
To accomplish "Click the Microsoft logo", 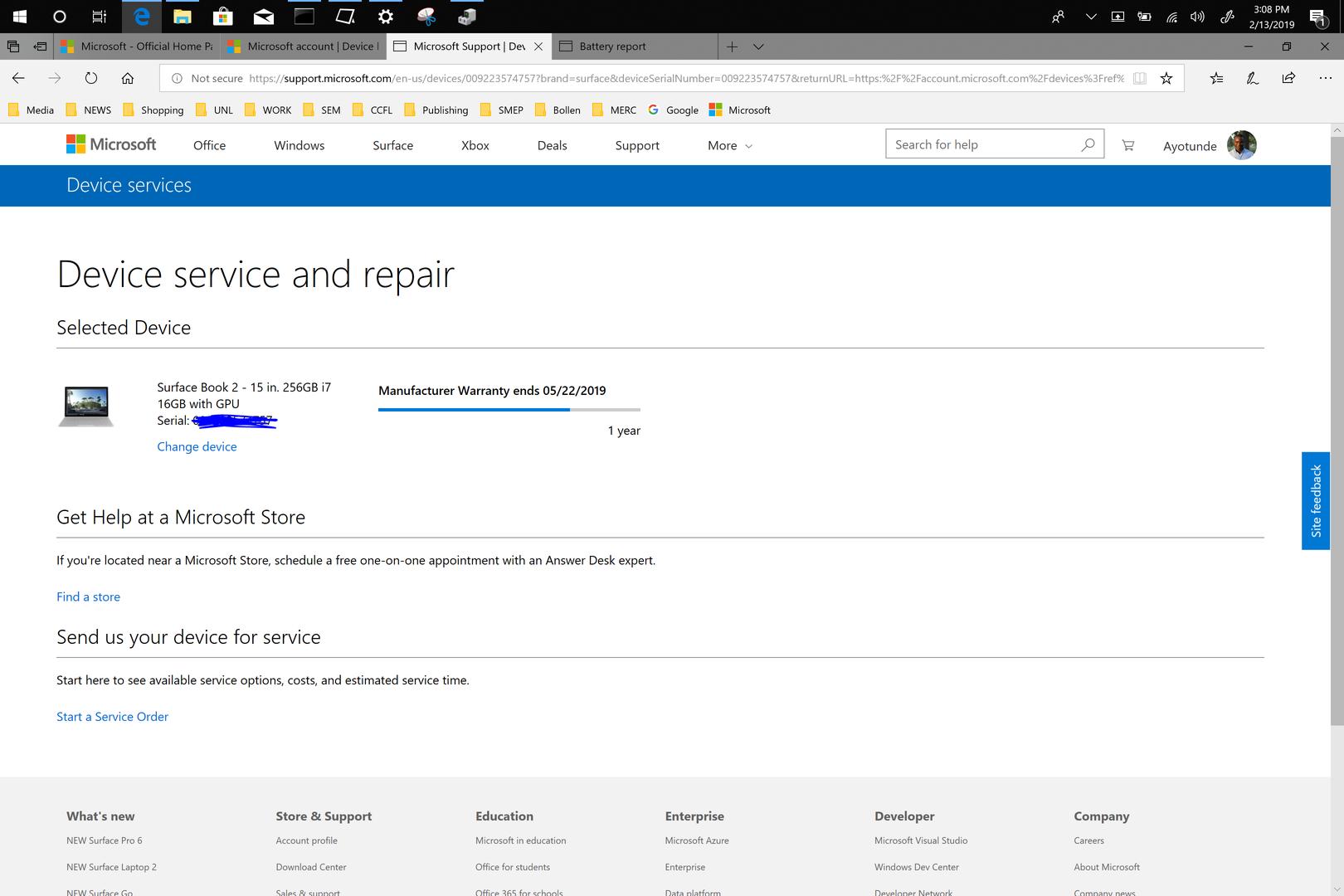I will [x=111, y=144].
